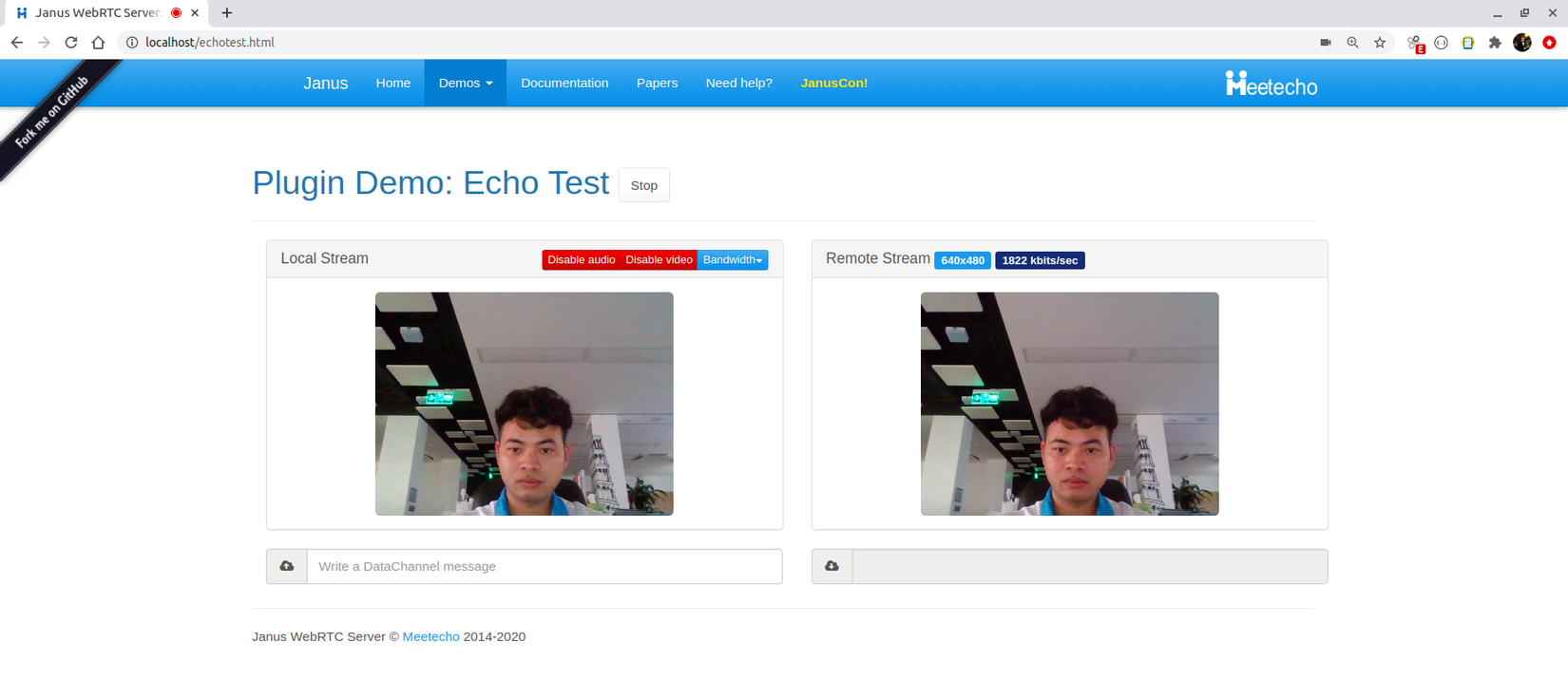Expand the Bandwidth dropdown

click(x=733, y=260)
